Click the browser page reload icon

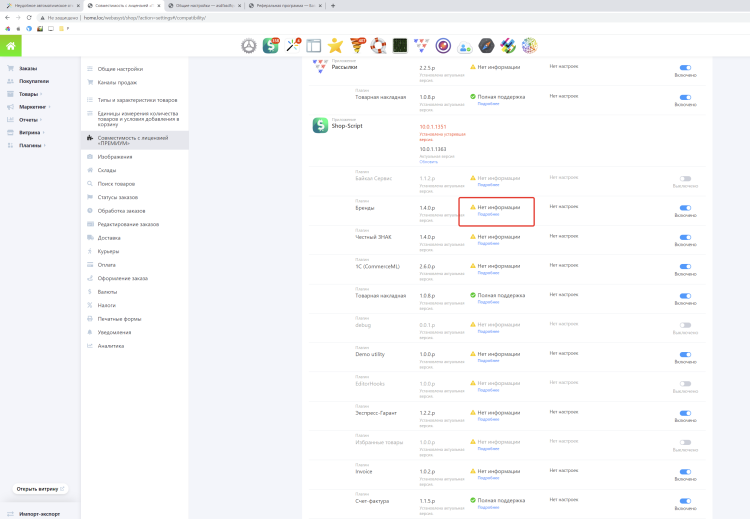pos(28,17)
